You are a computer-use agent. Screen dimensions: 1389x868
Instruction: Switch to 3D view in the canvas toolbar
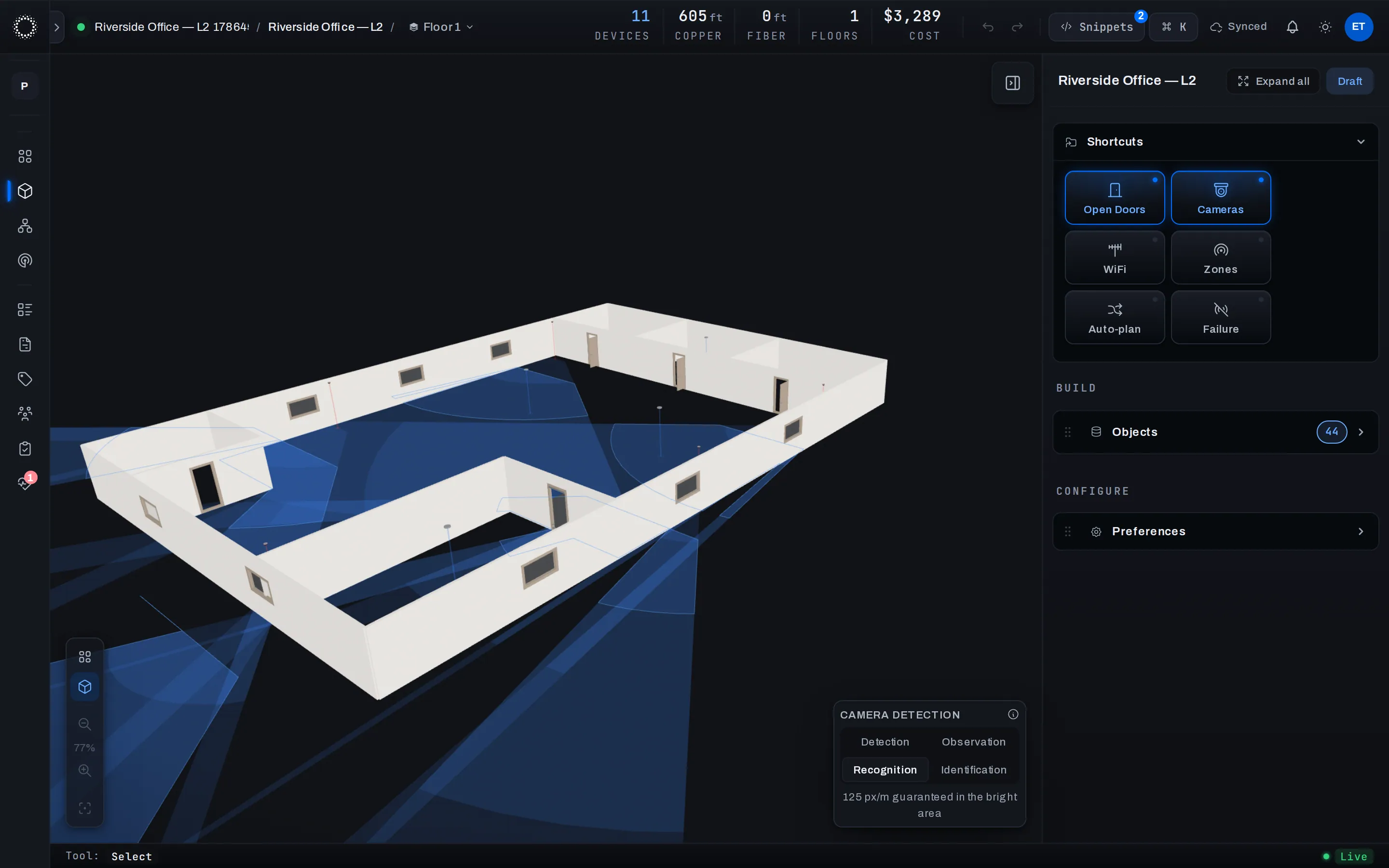pos(85,687)
